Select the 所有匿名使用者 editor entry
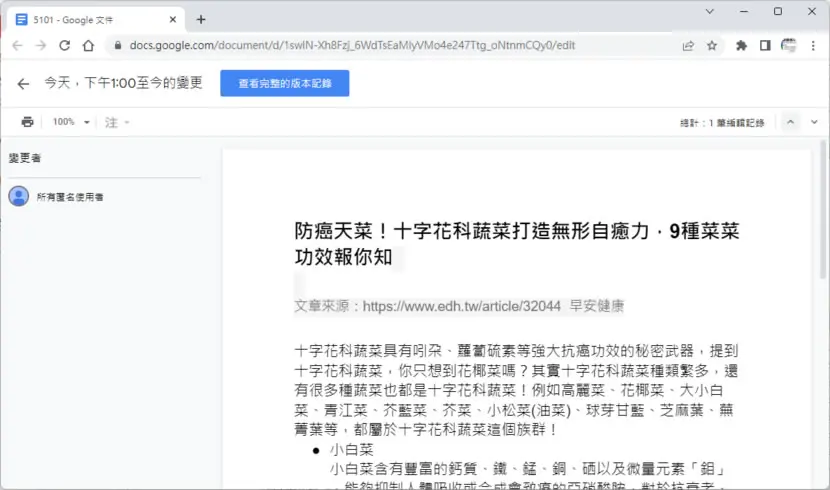830x490 pixels. tap(57, 197)
